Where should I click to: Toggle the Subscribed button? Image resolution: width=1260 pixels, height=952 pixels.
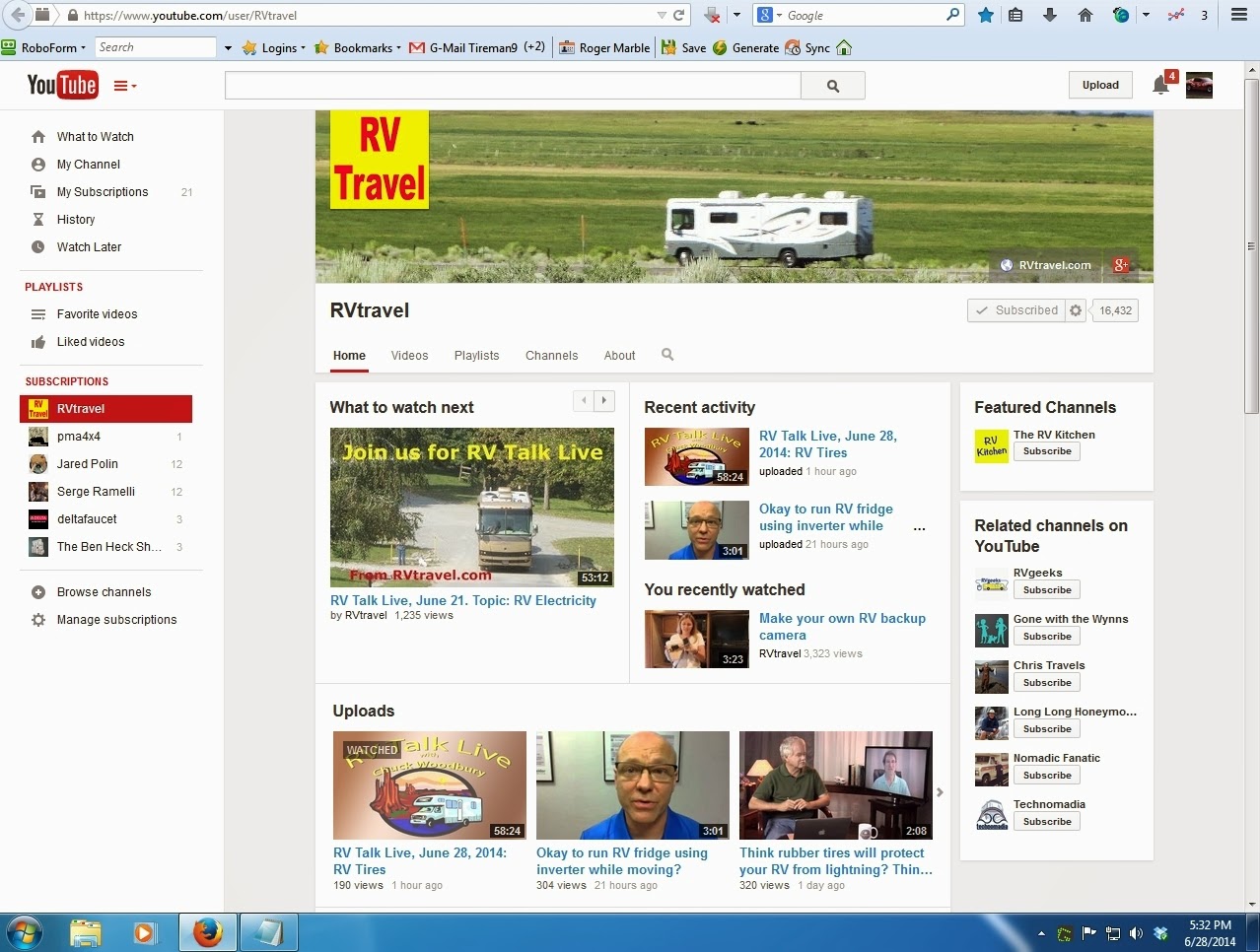click(1016, 310)
